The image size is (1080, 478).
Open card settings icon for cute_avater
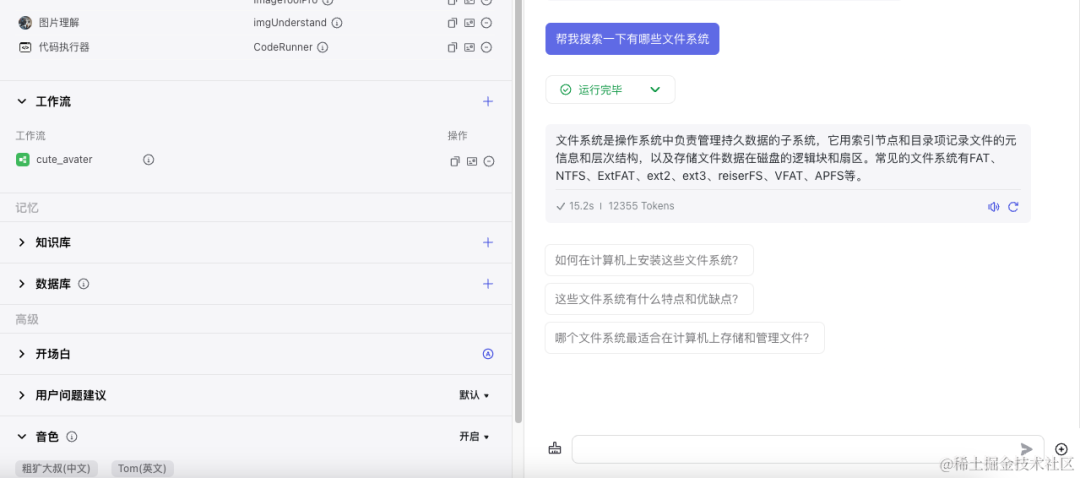[472, 162]
